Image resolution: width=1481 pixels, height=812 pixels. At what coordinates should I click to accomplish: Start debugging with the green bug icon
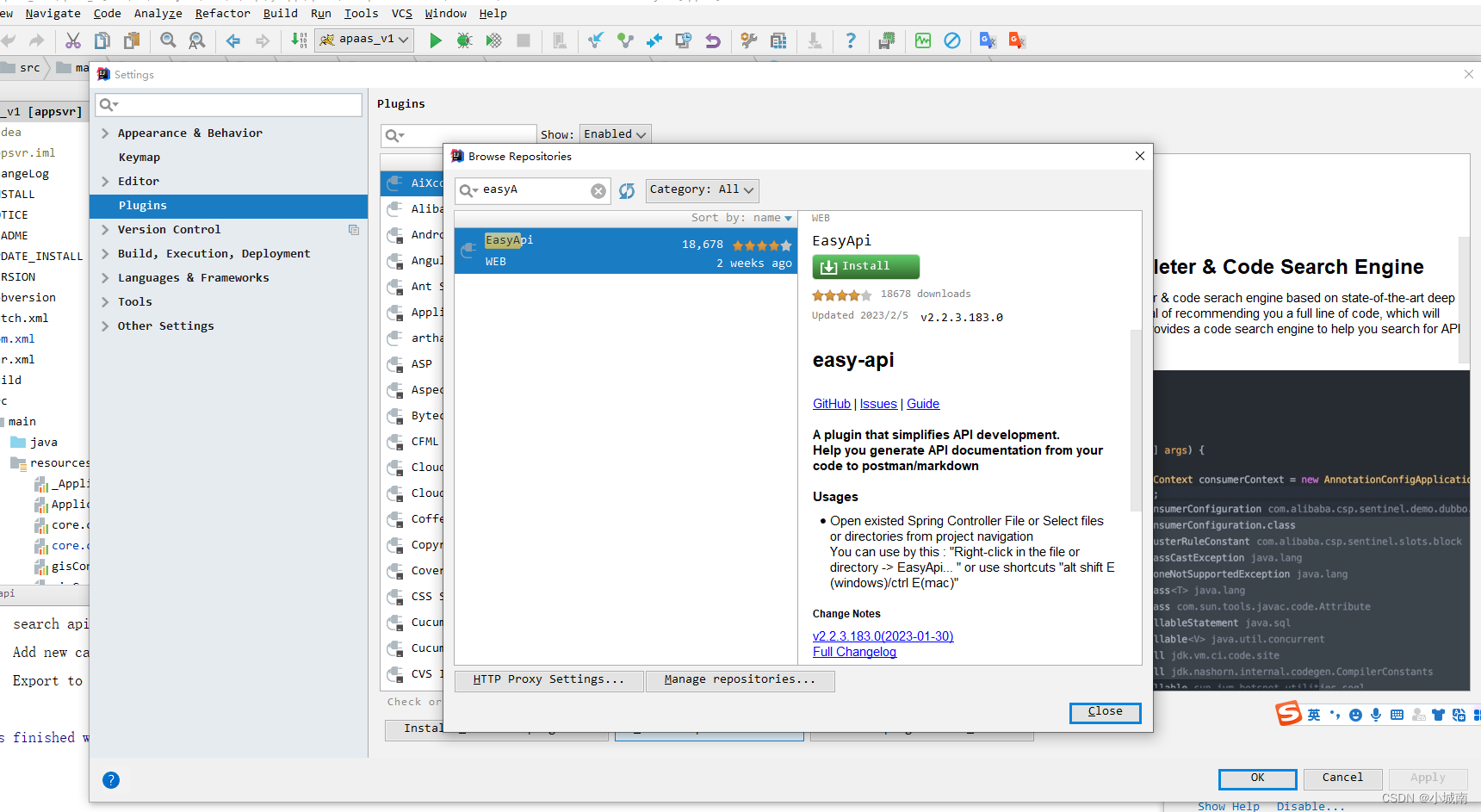[465, 40]
